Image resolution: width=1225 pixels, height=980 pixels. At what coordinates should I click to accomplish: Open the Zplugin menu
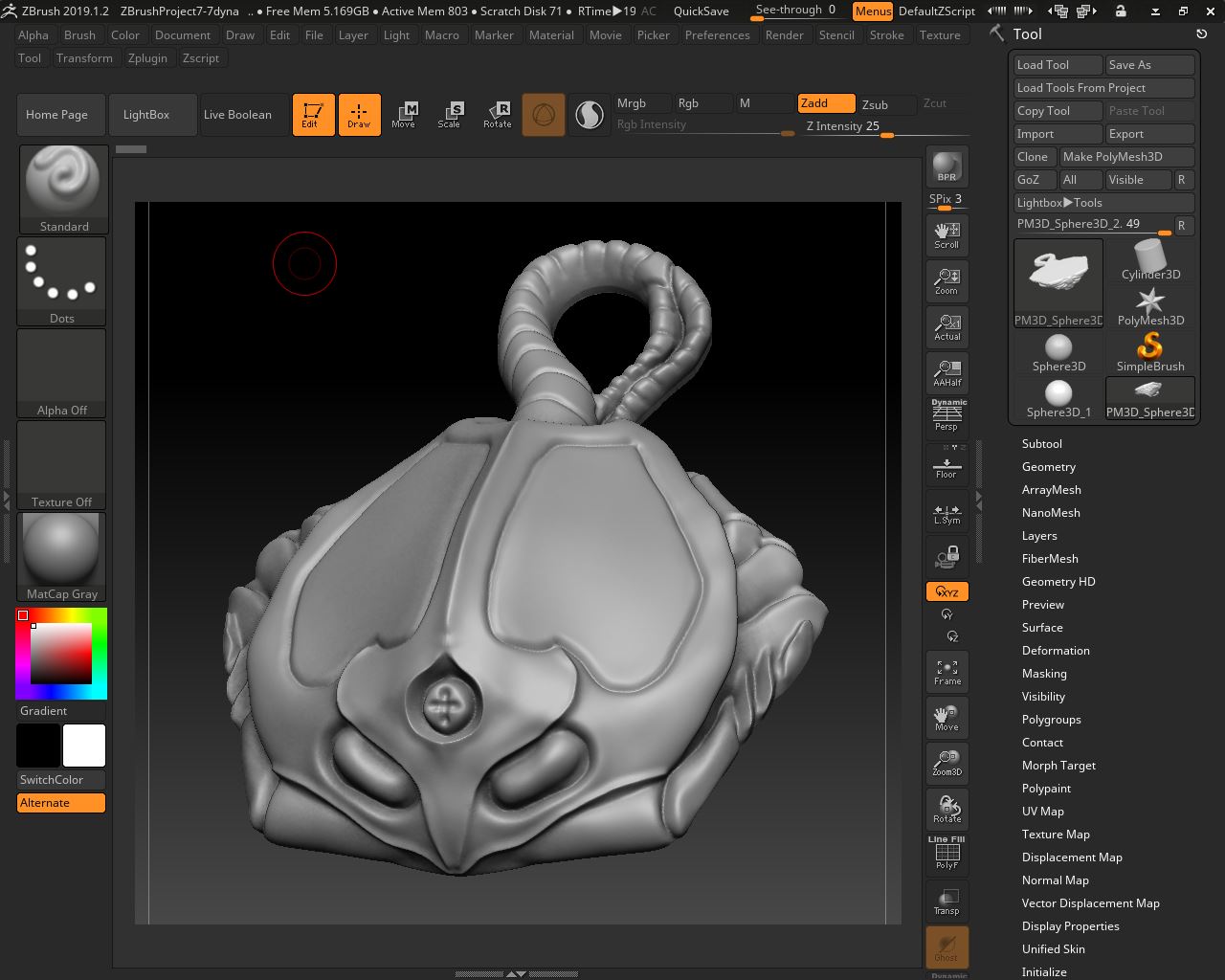(147, 58)
